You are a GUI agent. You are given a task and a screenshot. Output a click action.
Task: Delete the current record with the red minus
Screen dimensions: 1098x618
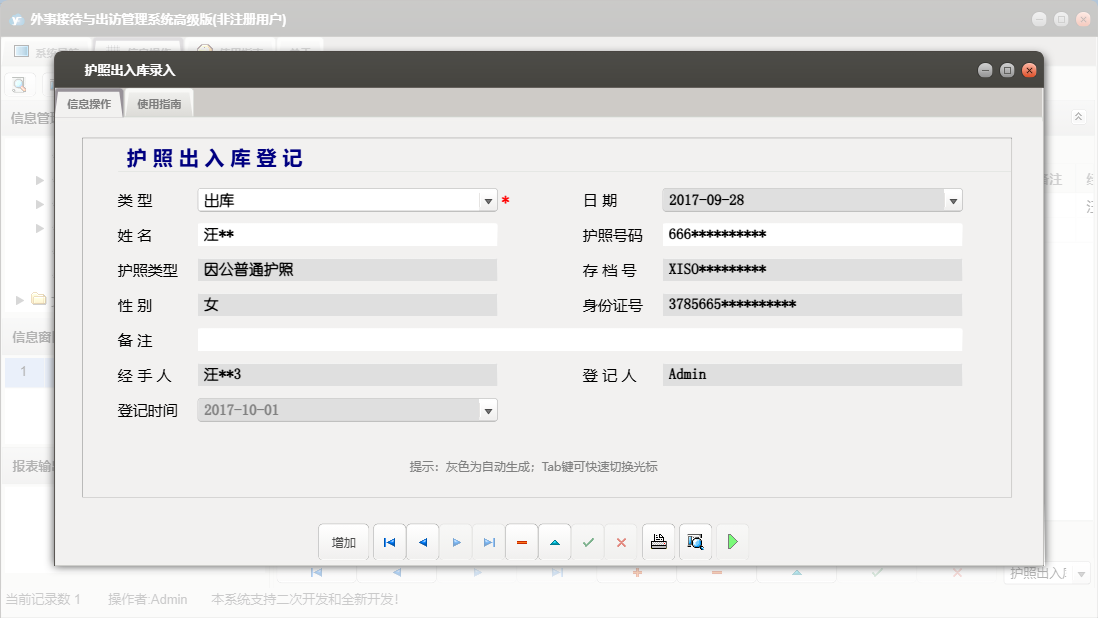pyautogui.click(x=521, y=541)
